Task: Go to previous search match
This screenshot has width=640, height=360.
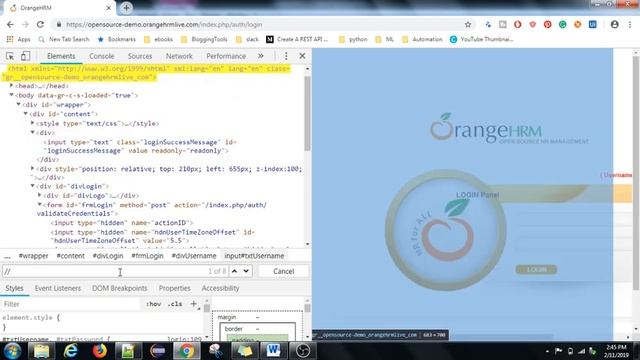Action: click(x=234, y=271)
